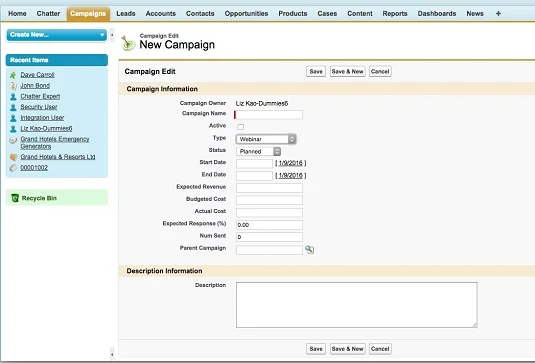Collapse the sidebar with the top arrow handle
Image resolution: width=535 pixels, height=363 pixels.
point(112,35)
